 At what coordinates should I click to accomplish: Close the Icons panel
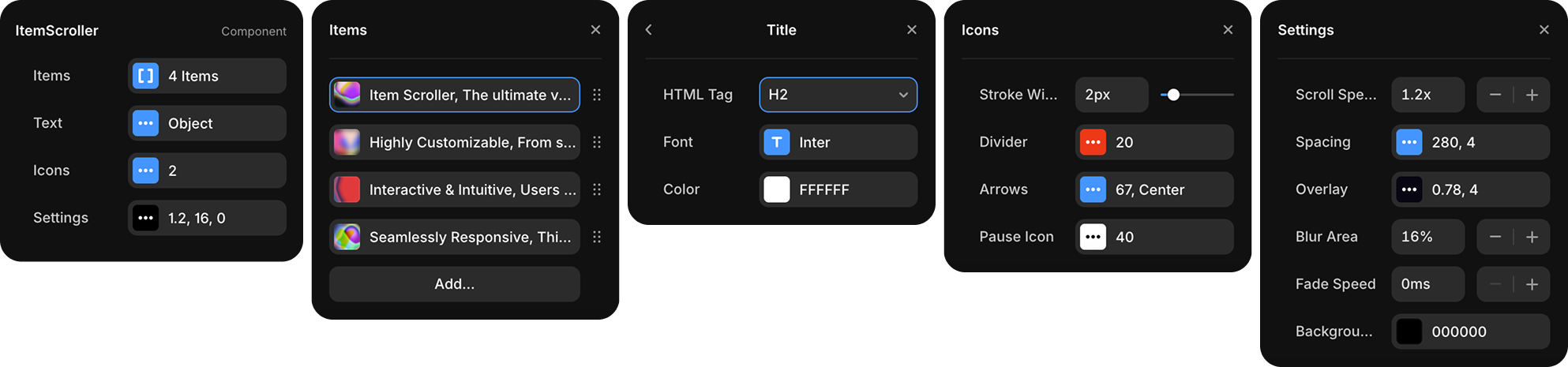(x=1228, y=30)
